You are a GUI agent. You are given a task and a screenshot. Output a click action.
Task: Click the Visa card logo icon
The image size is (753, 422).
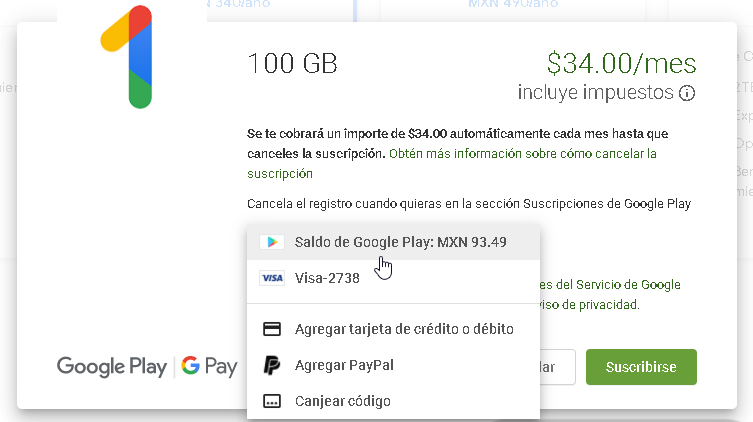[x=271, y=279]
